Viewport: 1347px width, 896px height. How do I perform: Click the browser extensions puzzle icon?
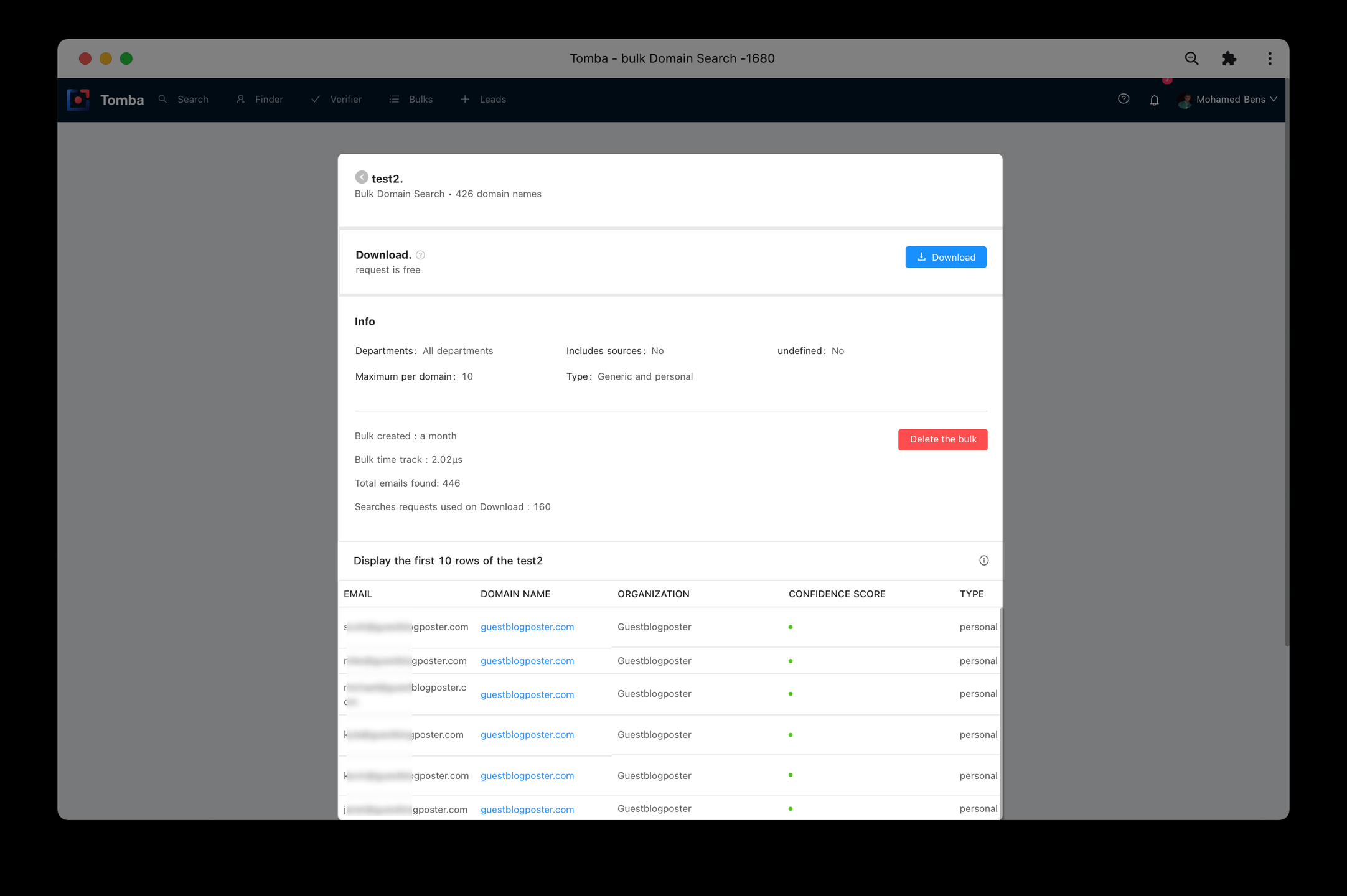[x=1229, y=58]
